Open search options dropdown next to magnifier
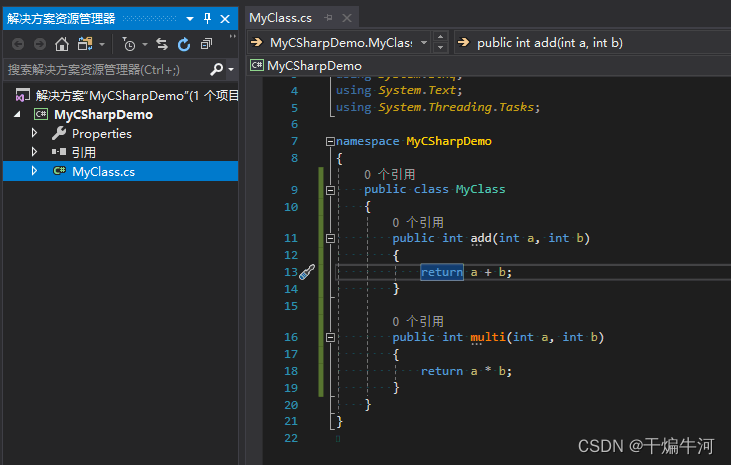Screen dimensions: 731x465 [231, 70]
